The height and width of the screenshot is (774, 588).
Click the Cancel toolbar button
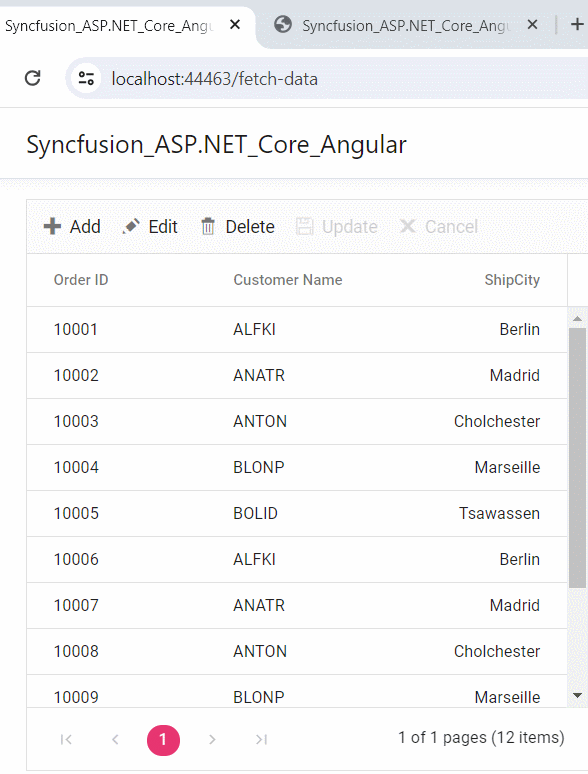point(438,227)
